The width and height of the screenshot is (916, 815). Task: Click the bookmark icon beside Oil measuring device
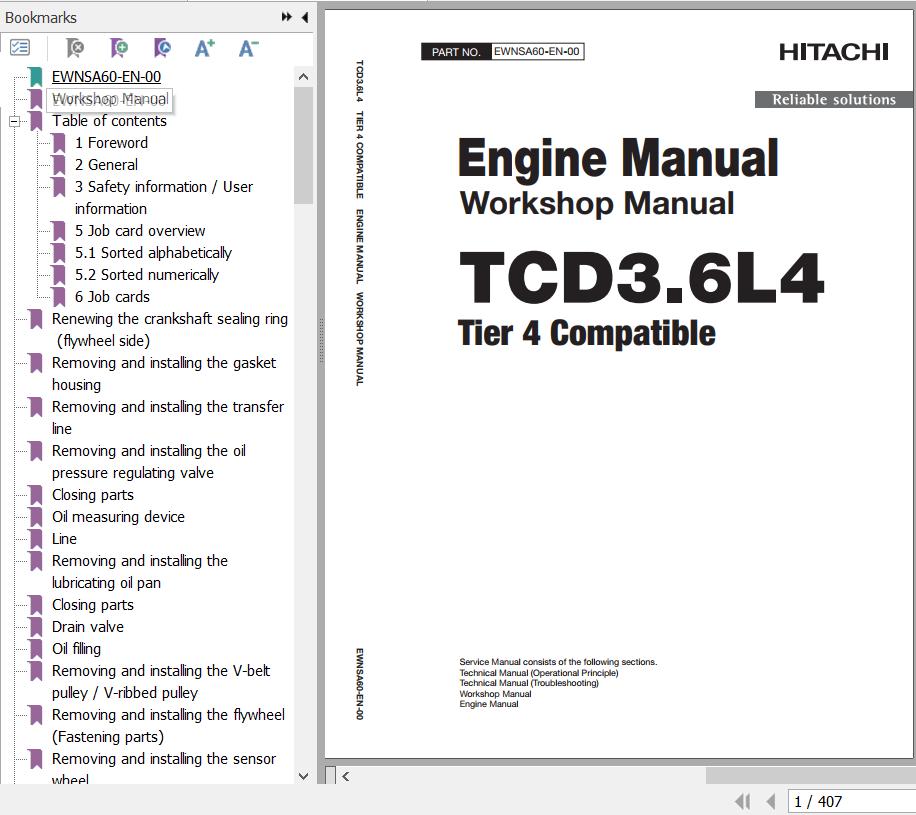click(x=36, y=517)
